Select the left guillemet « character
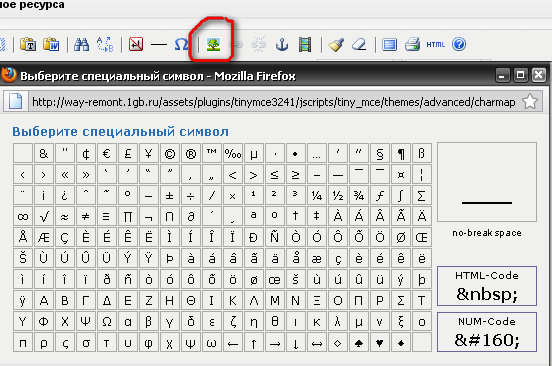552x366 pixels. (x=65, y=174)
